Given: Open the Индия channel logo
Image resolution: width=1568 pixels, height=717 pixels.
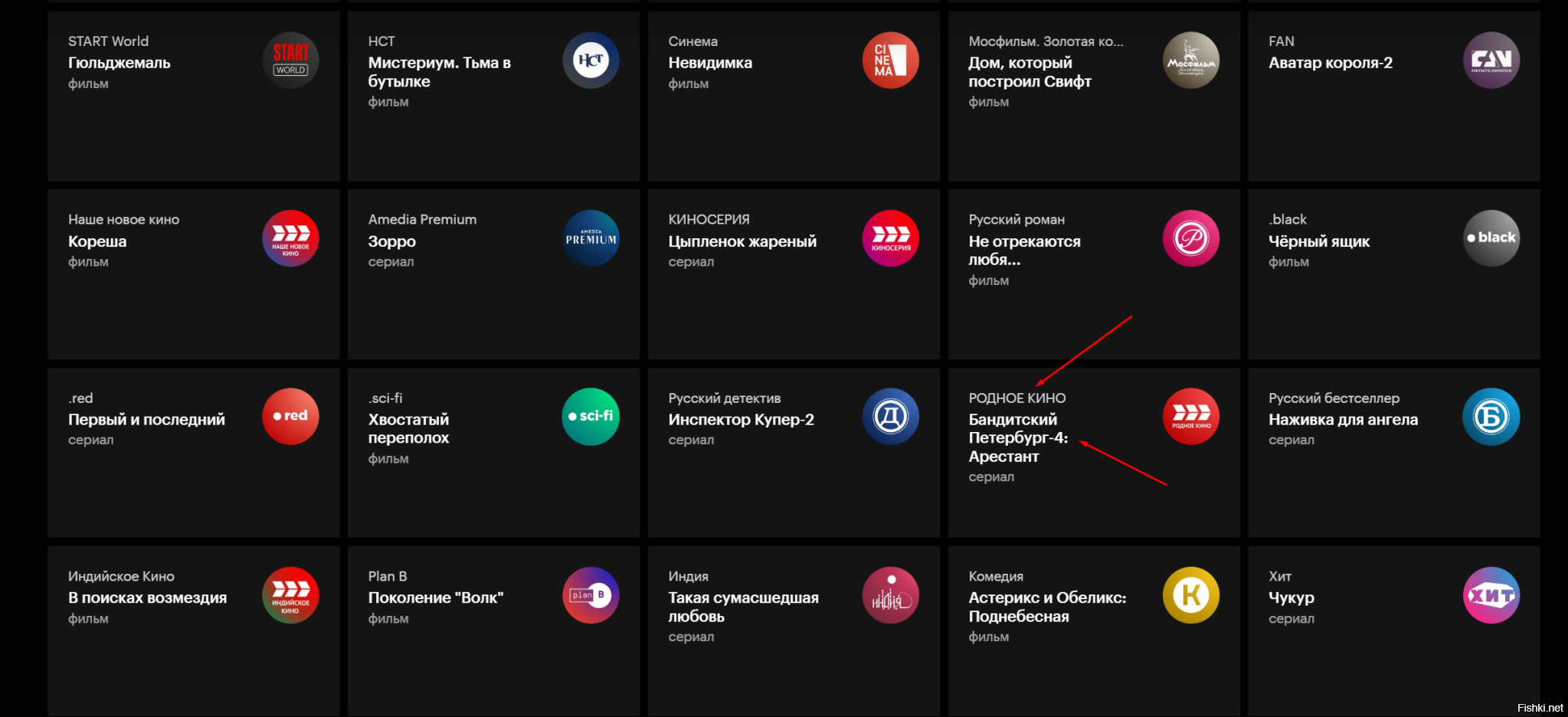Looking at the screenshot, I should 891,594.
